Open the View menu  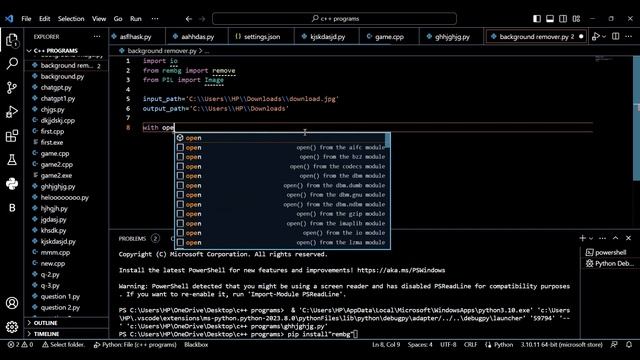pos(99,19)
